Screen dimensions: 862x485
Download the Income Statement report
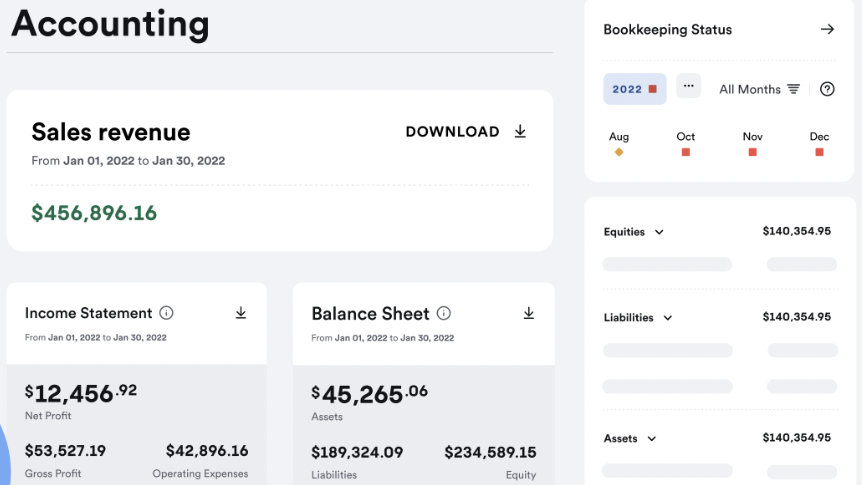coord(241,313)
